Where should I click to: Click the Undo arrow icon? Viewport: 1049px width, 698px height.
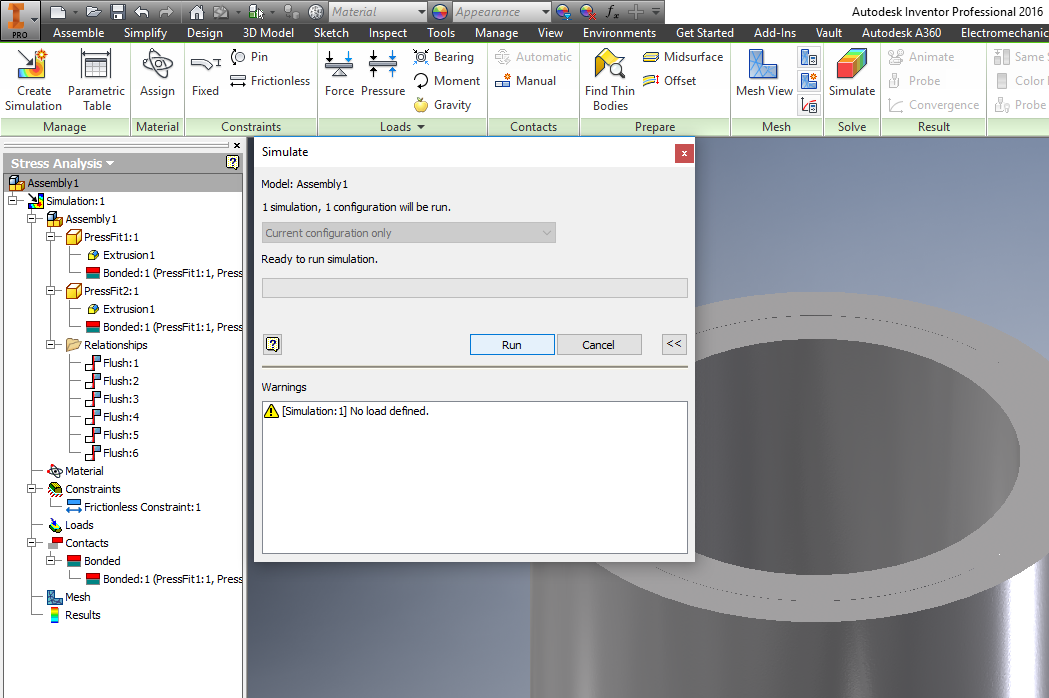(x=141, y=12)
